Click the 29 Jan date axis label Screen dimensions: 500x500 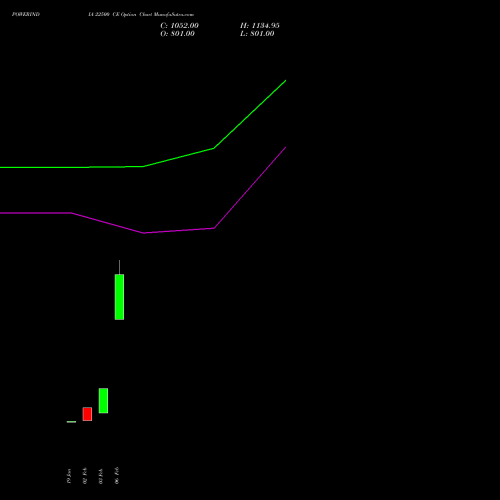[x=69, y=476]
